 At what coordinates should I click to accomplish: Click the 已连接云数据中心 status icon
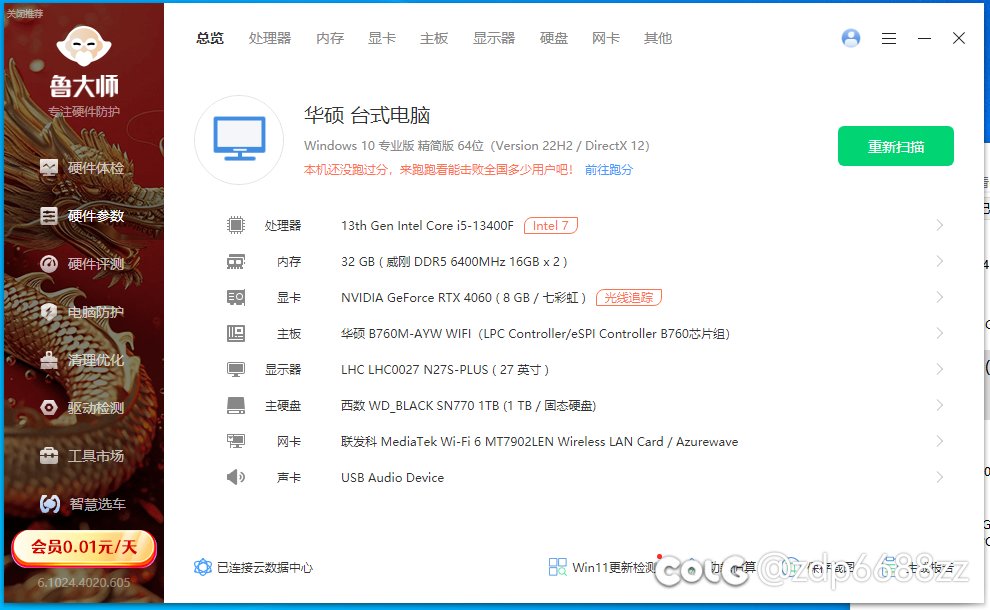click(203, 567)
